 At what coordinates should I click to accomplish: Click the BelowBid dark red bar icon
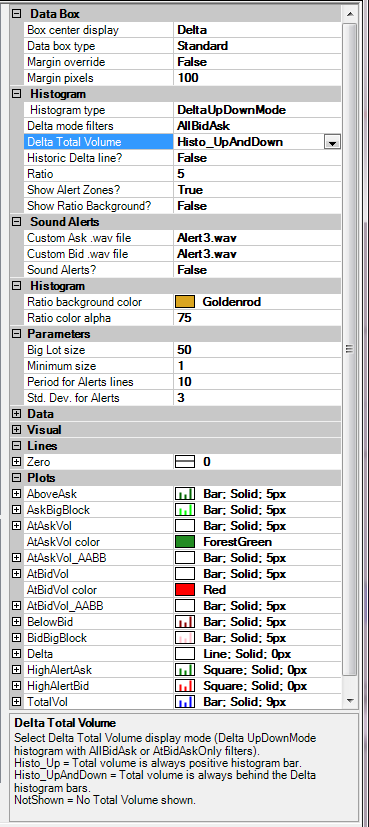tap(185, 622)
